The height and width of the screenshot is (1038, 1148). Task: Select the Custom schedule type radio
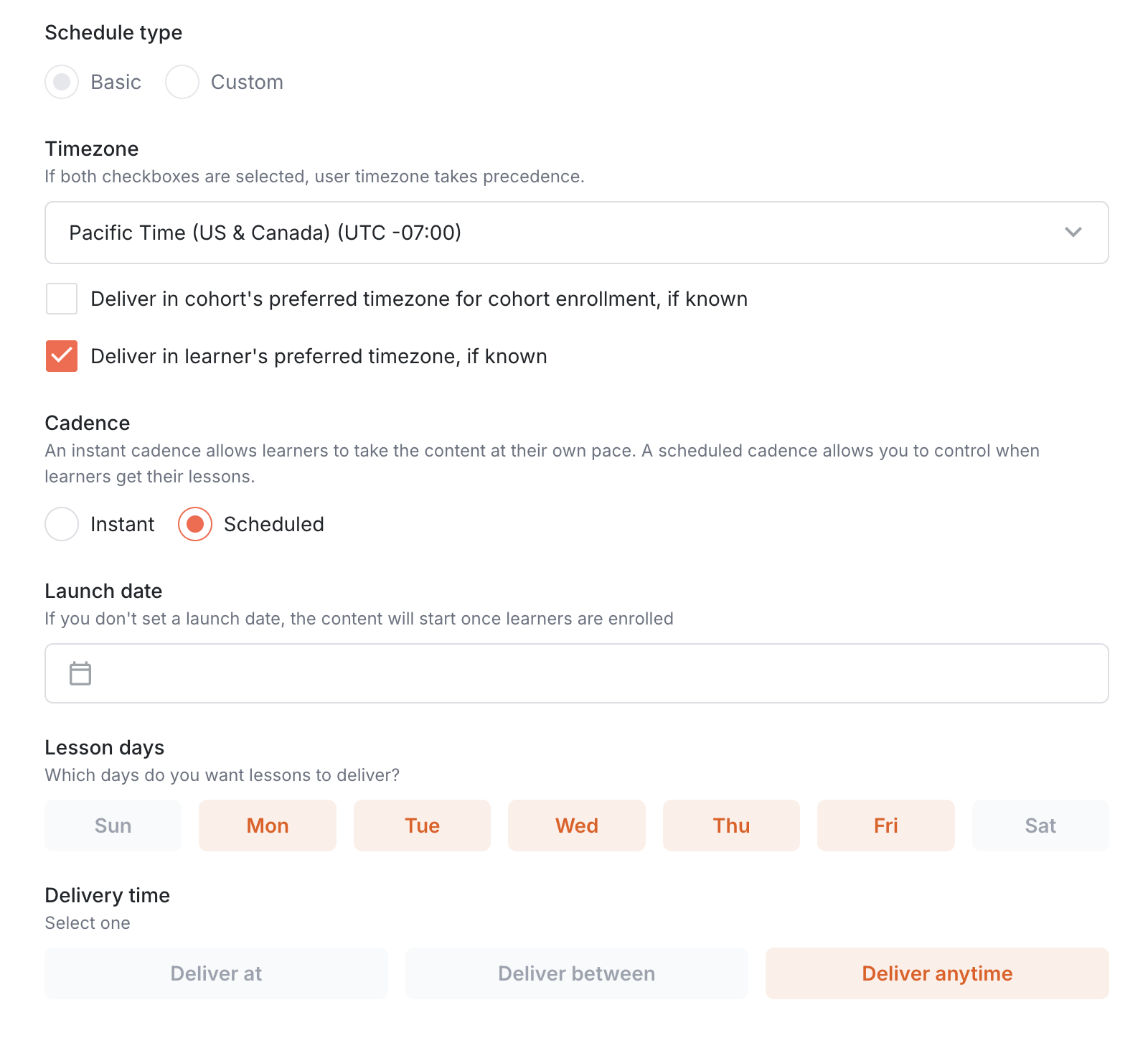(x=182, y=82)
